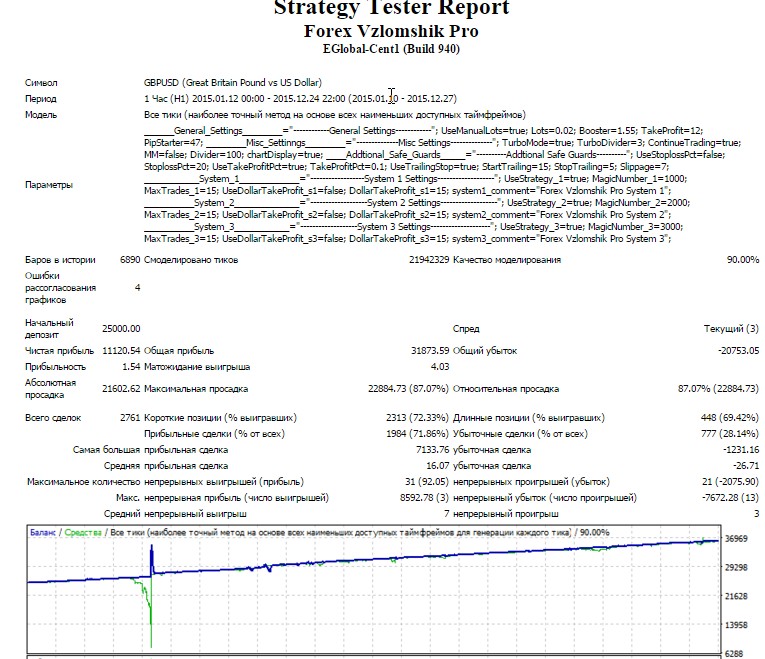The width and height of the screenshot is (765, 659).
Task: Select the ticks value '21942329'
Action: coord(429,260)
